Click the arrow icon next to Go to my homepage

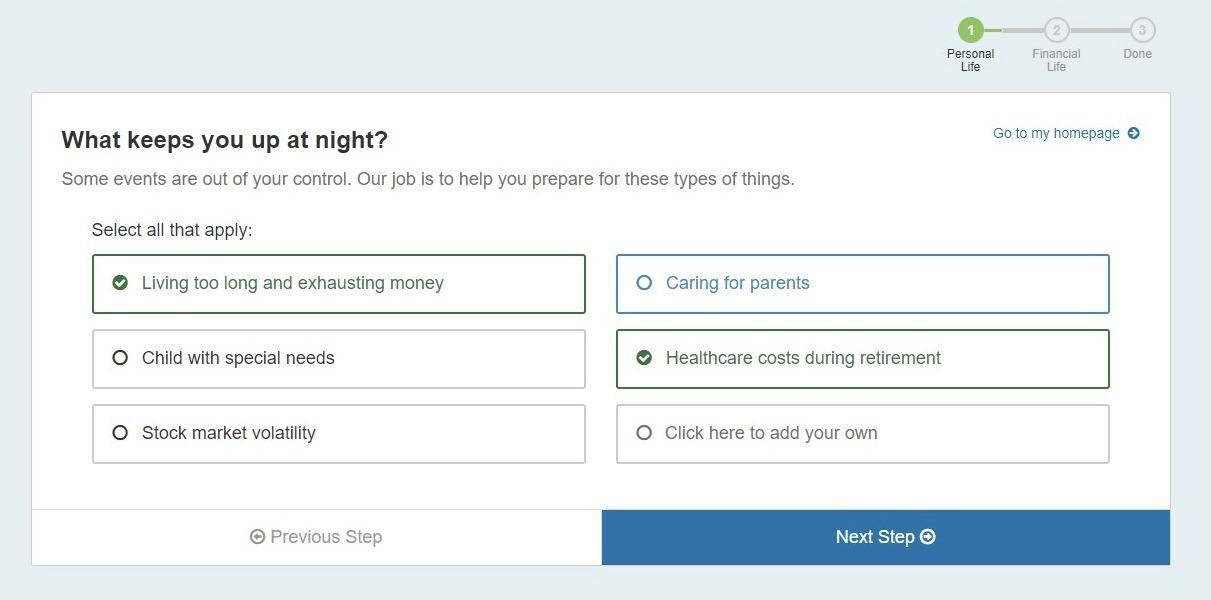tap(1133, 133)
